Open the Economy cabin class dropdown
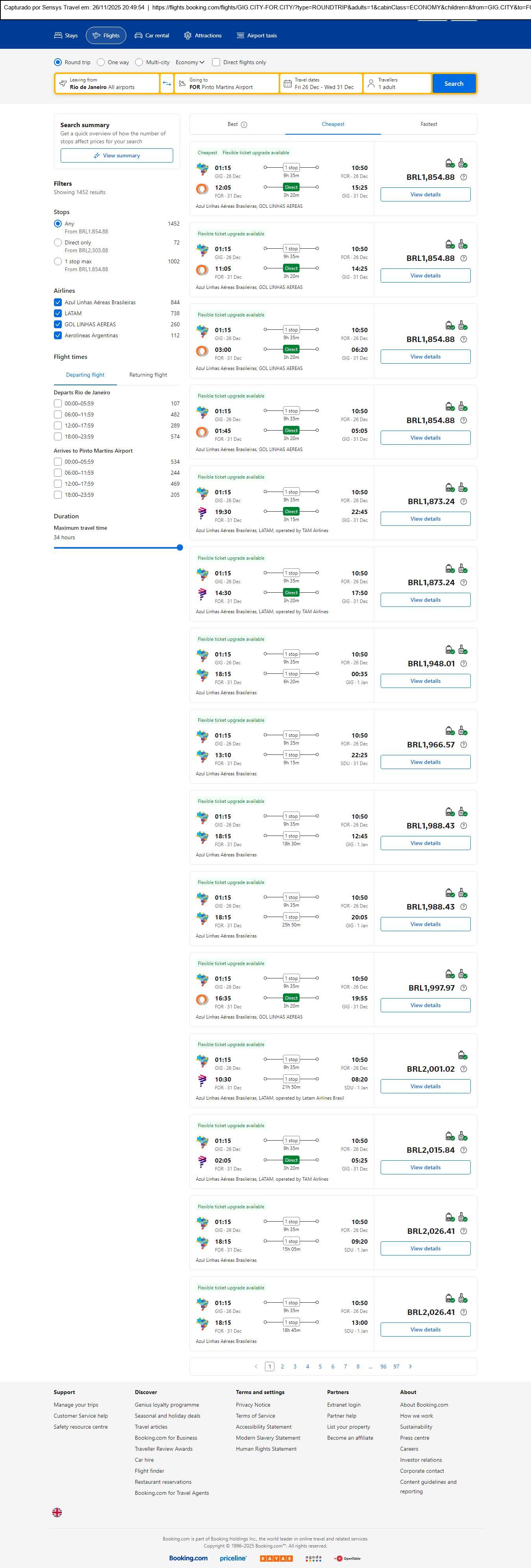 [190, 62]
